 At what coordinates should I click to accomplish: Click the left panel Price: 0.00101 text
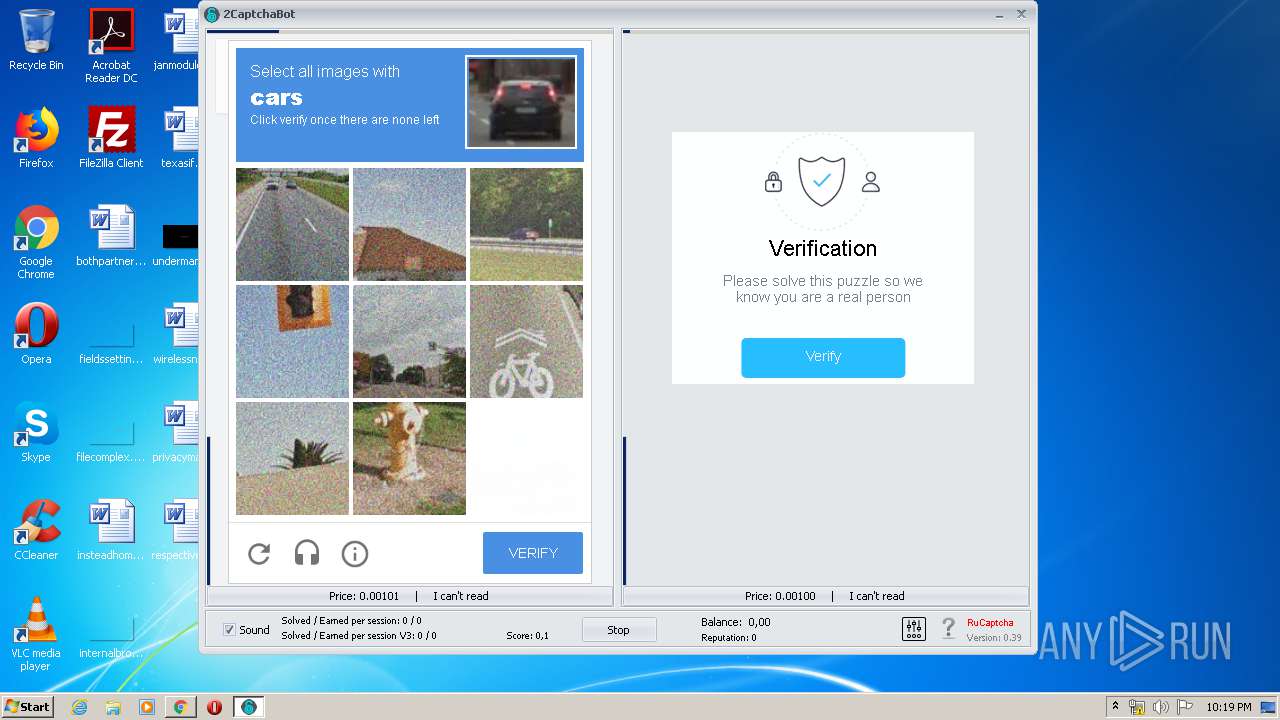point(364,596)
